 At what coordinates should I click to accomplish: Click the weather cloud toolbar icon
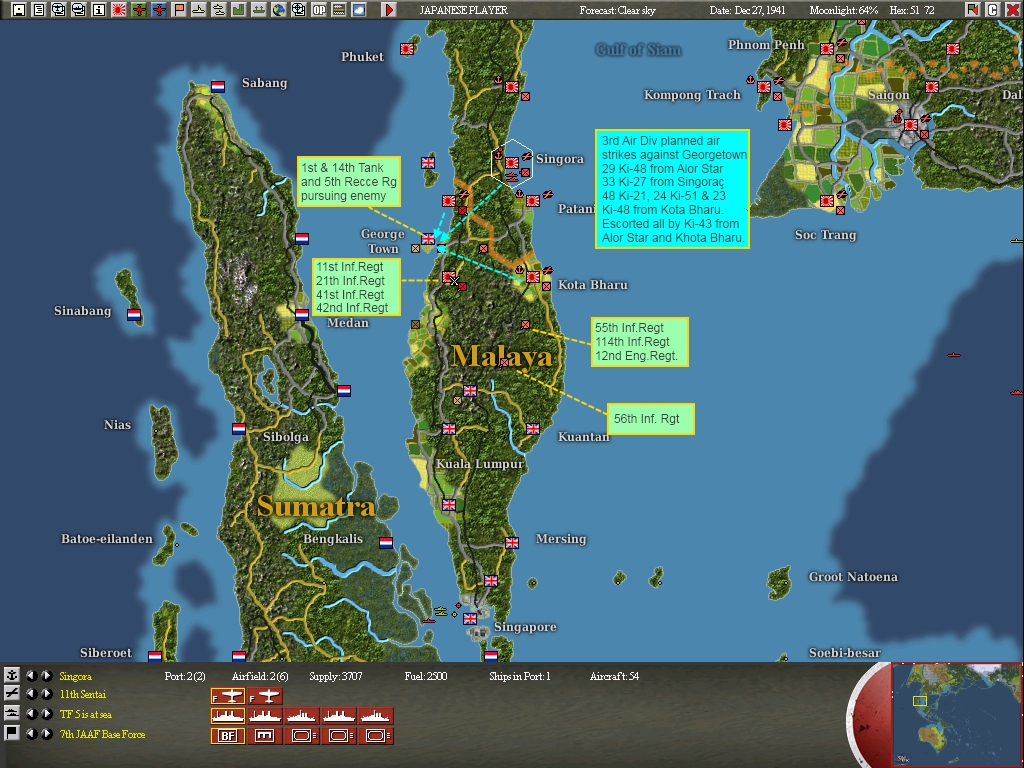357,9
